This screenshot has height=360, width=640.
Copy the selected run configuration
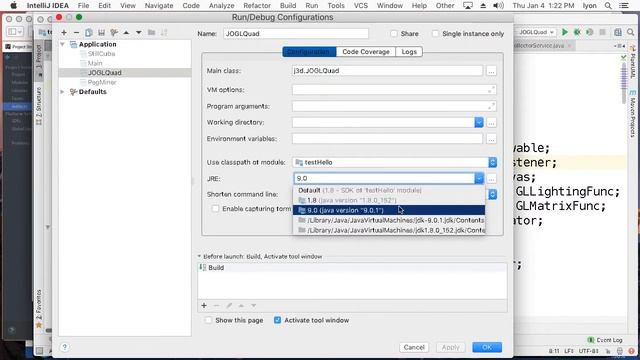pyautogui.click(x=89, y=32)
